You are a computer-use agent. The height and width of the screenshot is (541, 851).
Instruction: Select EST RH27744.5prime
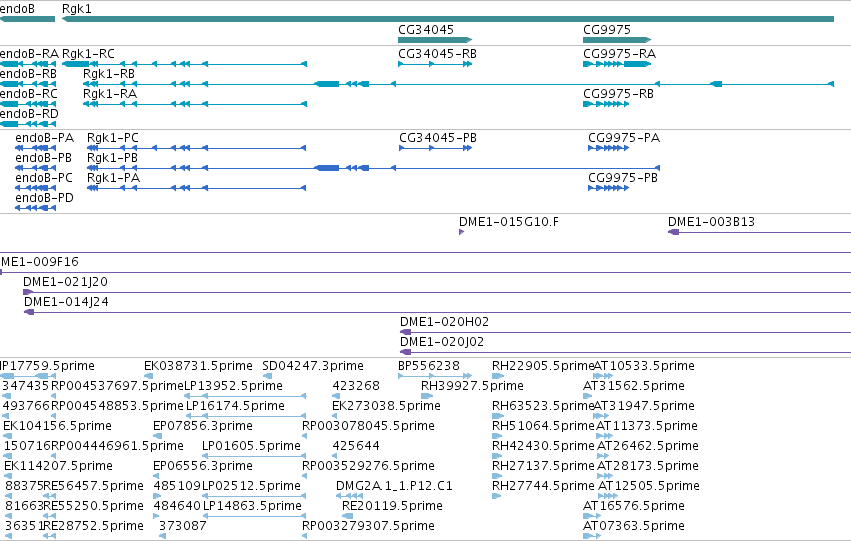coord(543,486)
